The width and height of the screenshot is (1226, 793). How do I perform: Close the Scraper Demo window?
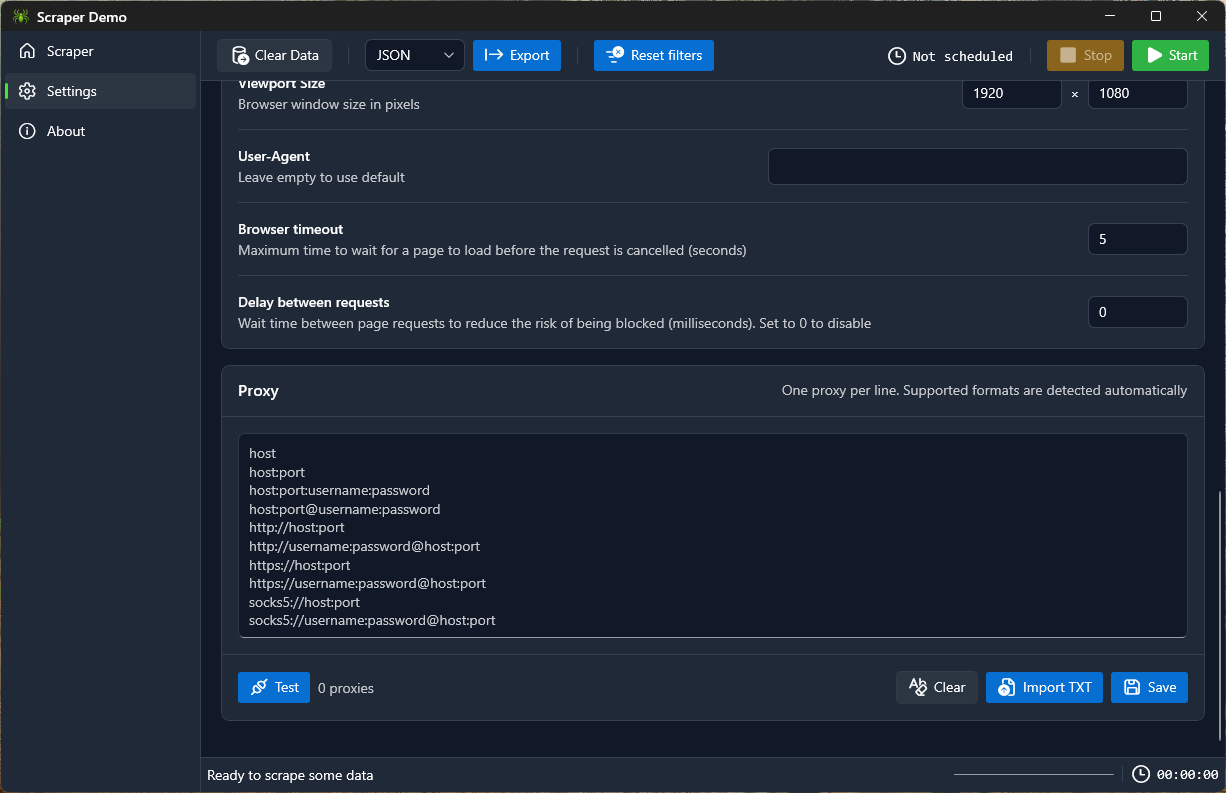click(1202, 16)
